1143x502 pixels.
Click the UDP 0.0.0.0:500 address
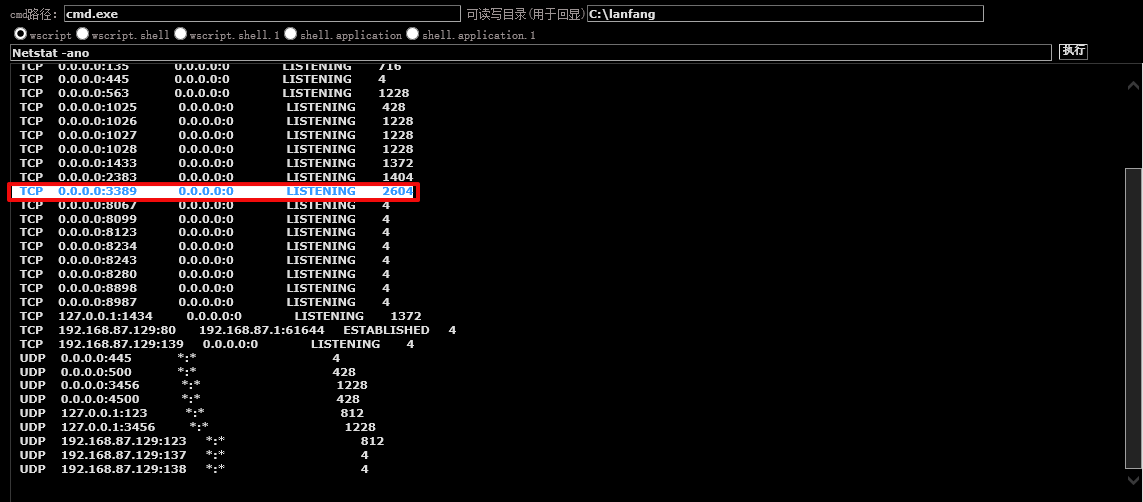[x=96, y=372]
